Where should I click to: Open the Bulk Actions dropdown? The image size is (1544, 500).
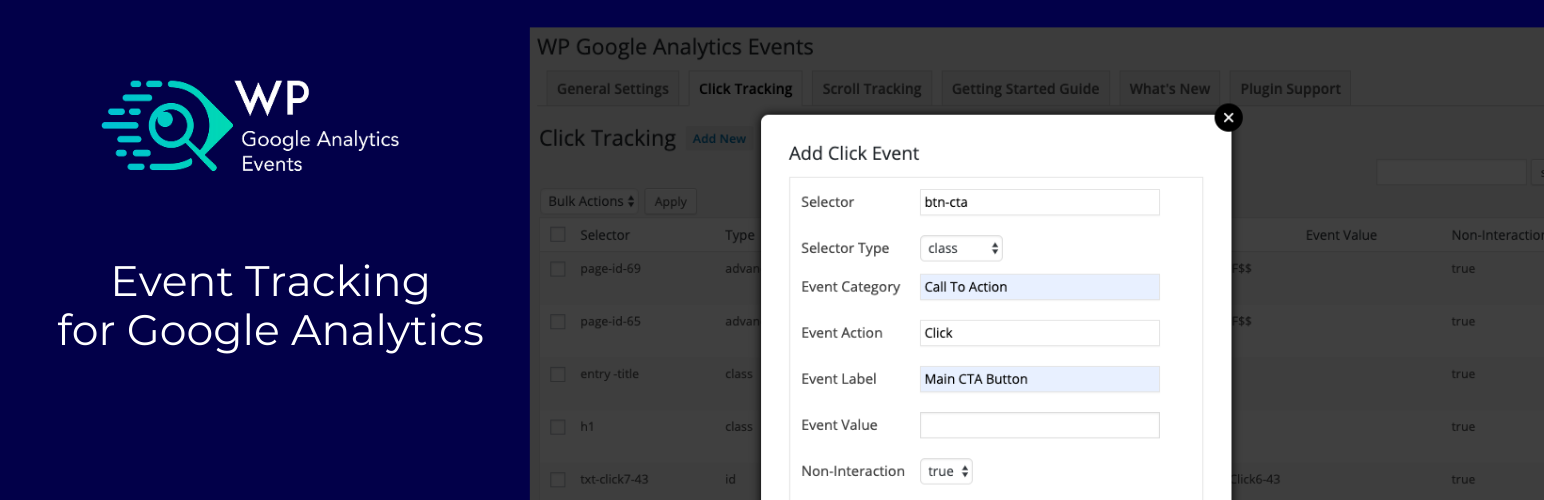(x=592, y=201)
